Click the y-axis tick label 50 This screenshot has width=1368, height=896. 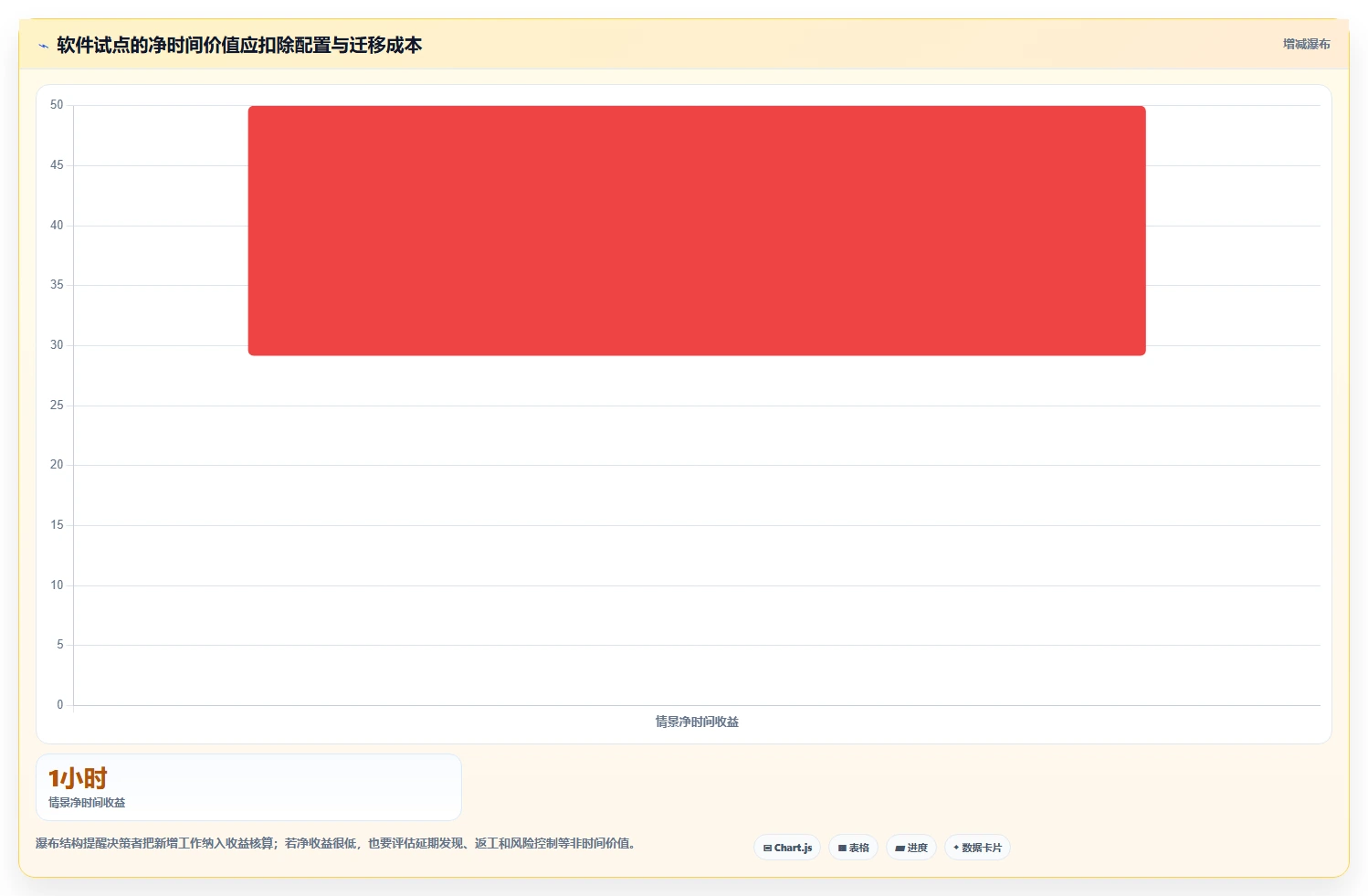(57, 105)
